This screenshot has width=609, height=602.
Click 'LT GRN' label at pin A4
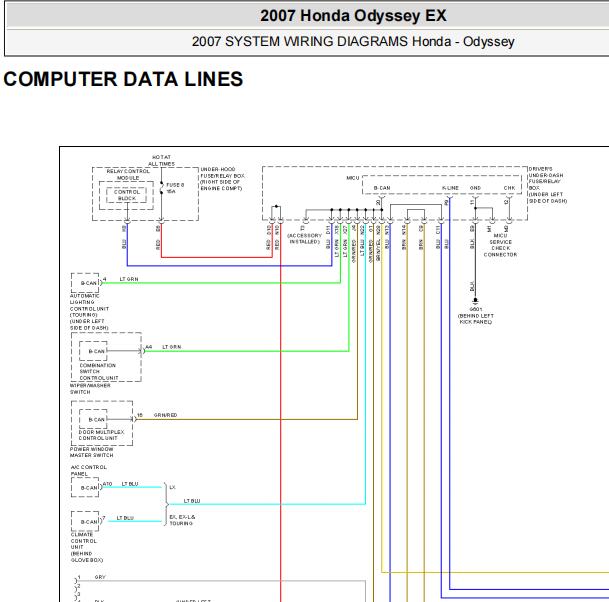coord(172,347)
